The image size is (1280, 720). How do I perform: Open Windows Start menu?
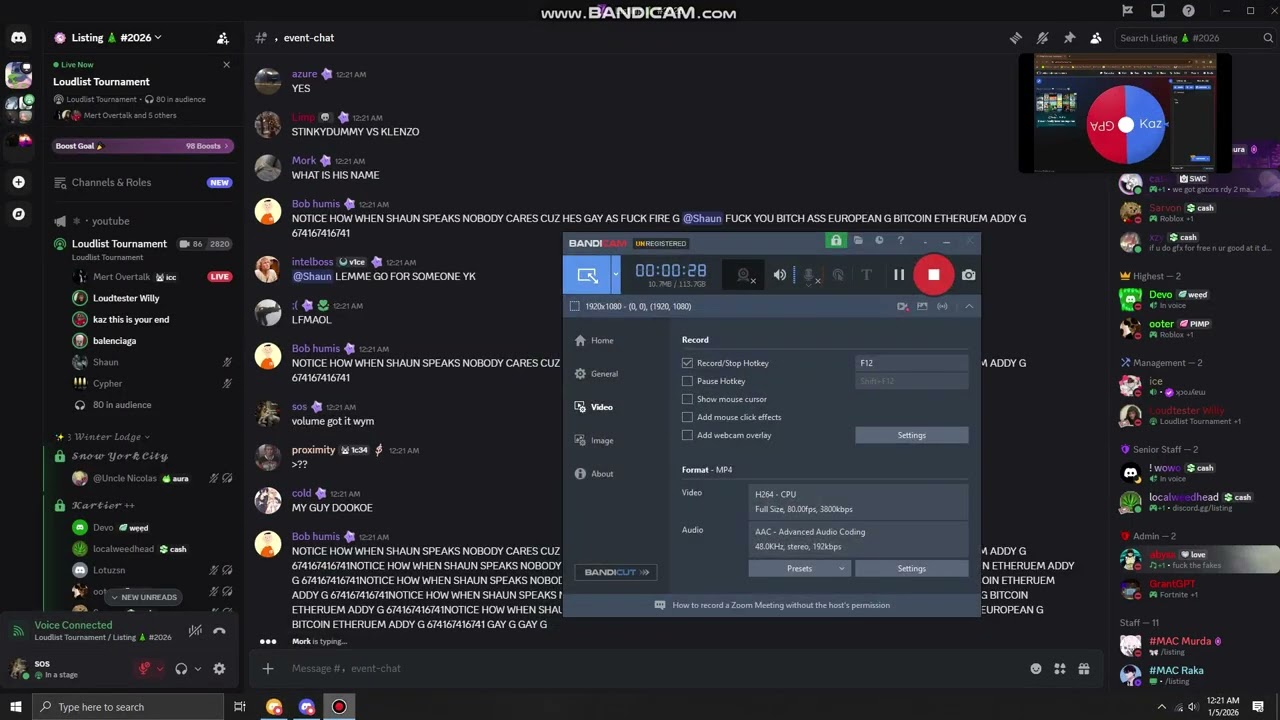tap(15, 707)
